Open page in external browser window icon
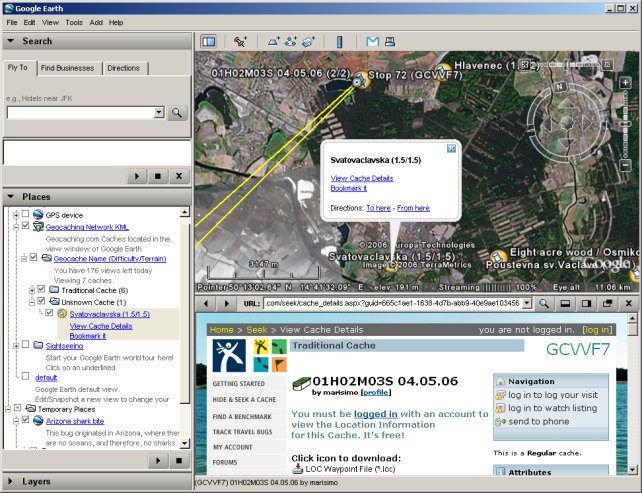This screenshot has width=642, height=493. pyautogui.click(x=608, y=303)
